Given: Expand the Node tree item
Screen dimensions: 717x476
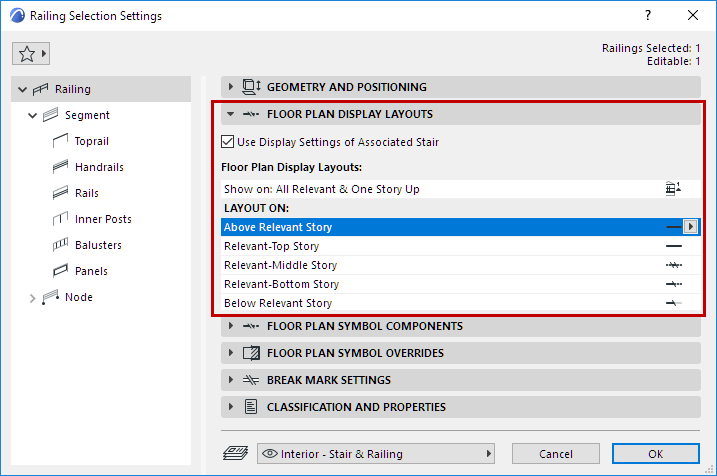Looking at the screenshot, I should (x=32, y=297).
